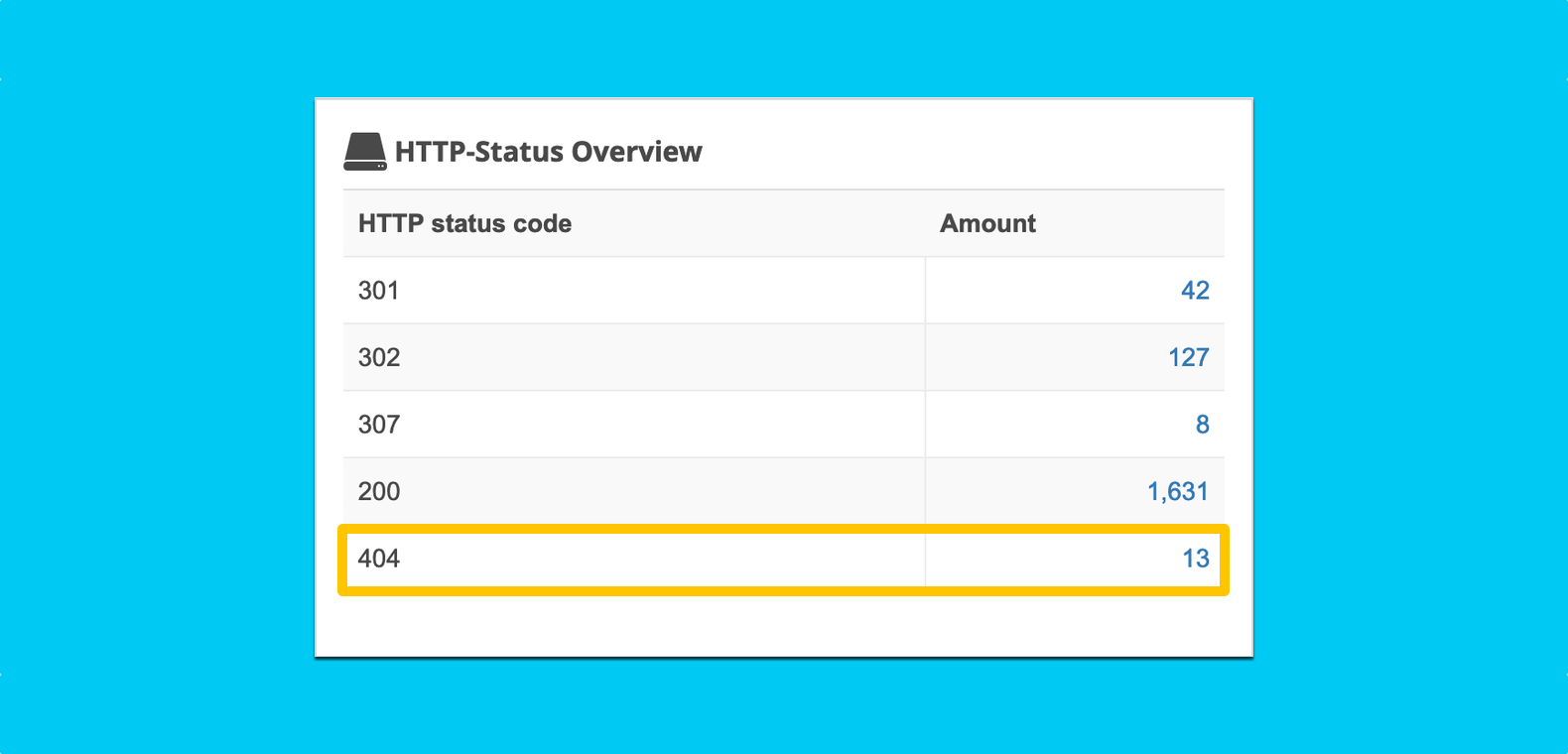The height and width of the screenshot is (754, 1568).
Task: Open the 13 amount link for 404
Action: (x=1195, y=559)
